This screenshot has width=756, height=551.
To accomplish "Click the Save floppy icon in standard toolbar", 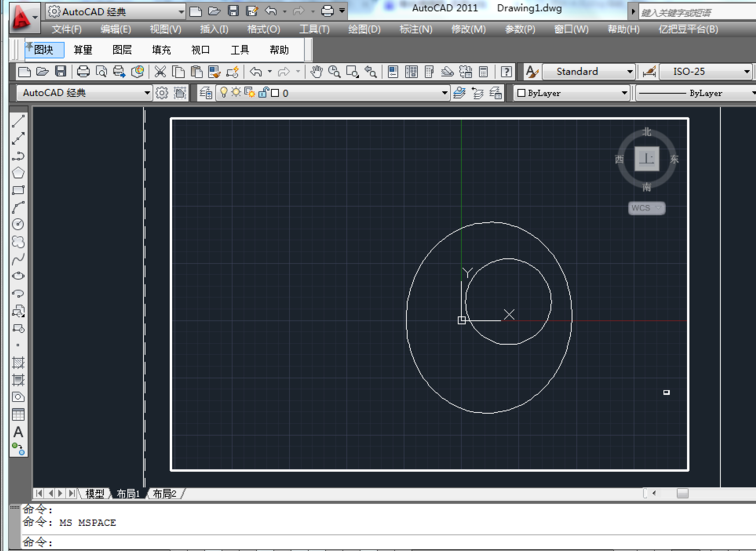I will click(61, 72).
